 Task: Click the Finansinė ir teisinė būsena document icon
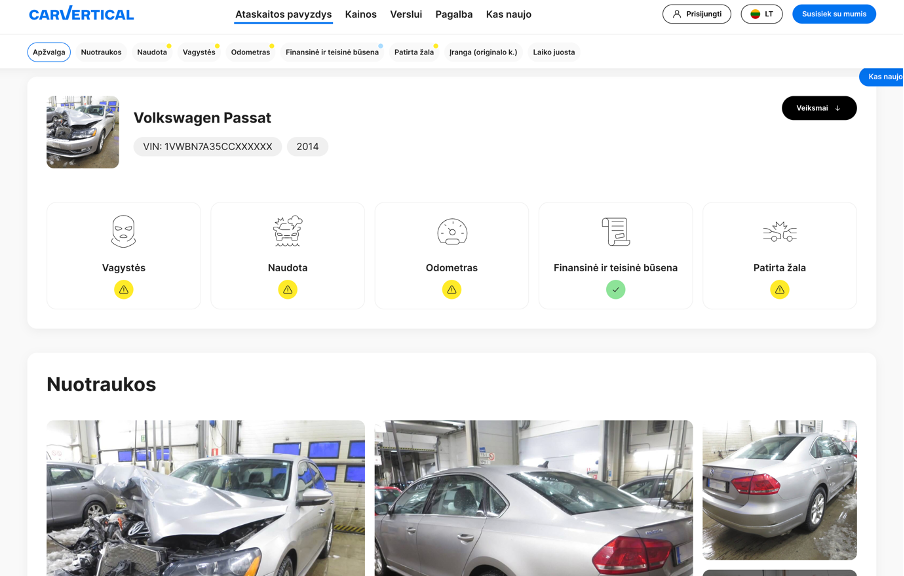(616, 231)
